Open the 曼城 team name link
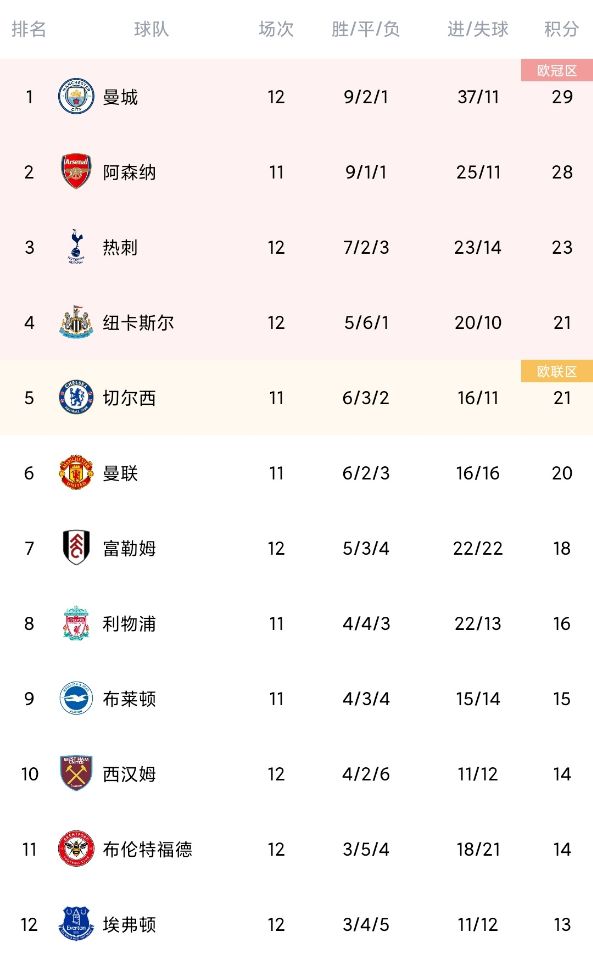593x960 pixels. [x=120, y=97]
